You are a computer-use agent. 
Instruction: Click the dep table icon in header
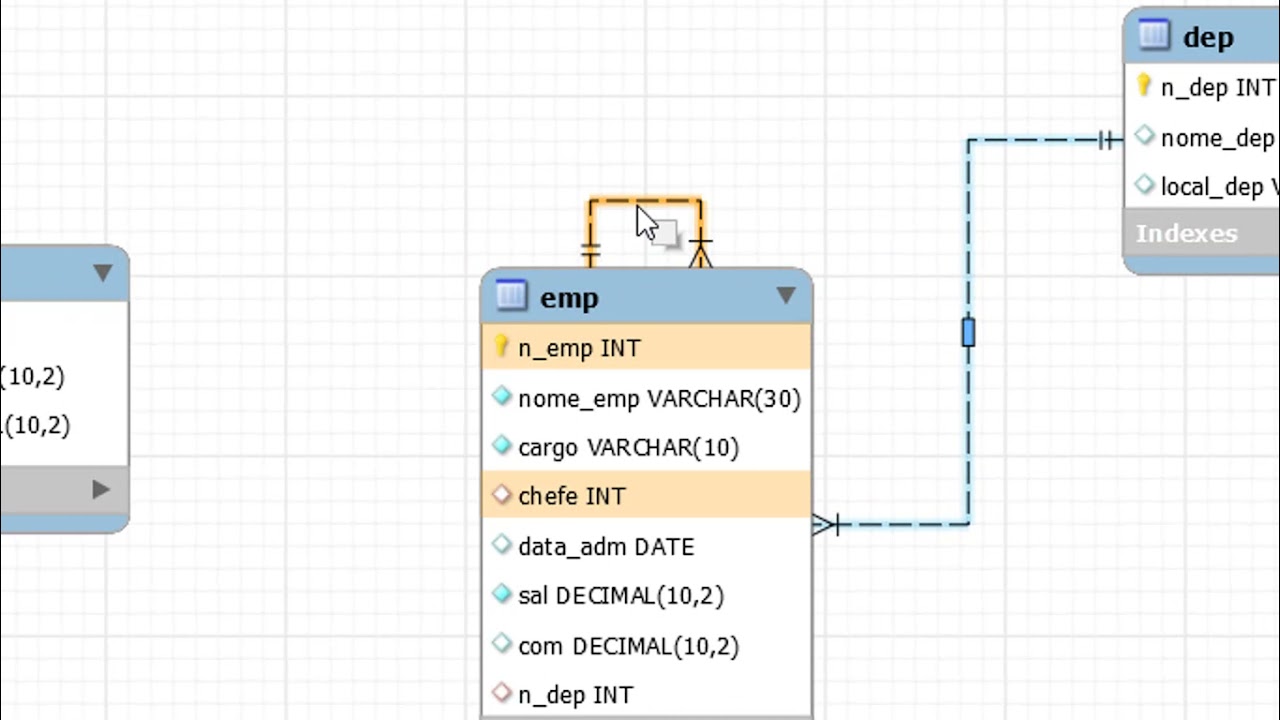(x=1154, y=36)
